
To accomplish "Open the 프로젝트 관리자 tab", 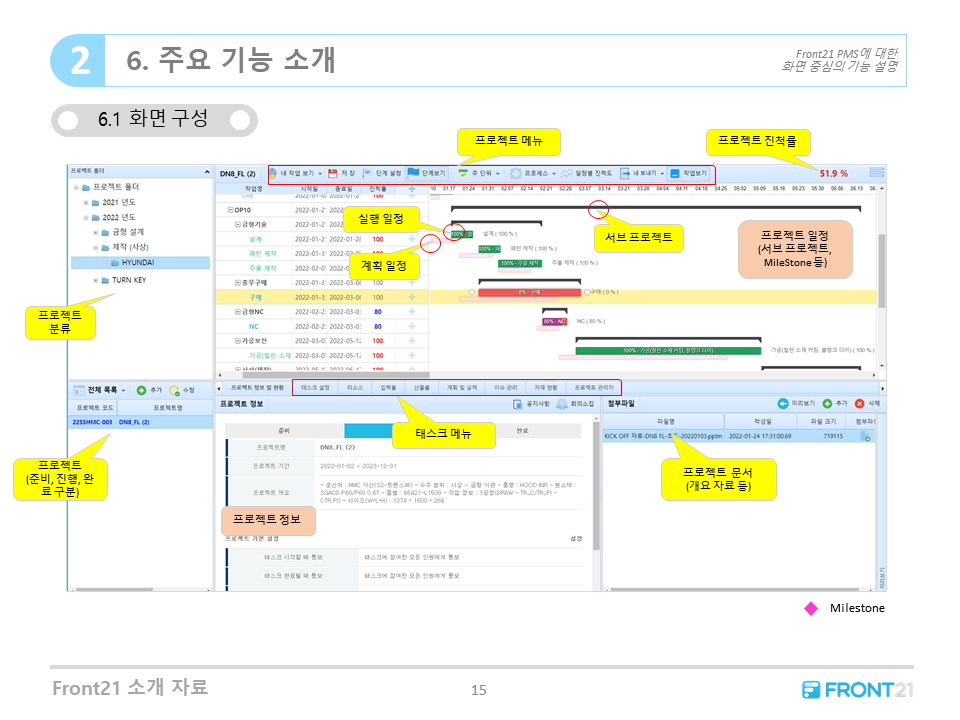I will coord(594,388).
